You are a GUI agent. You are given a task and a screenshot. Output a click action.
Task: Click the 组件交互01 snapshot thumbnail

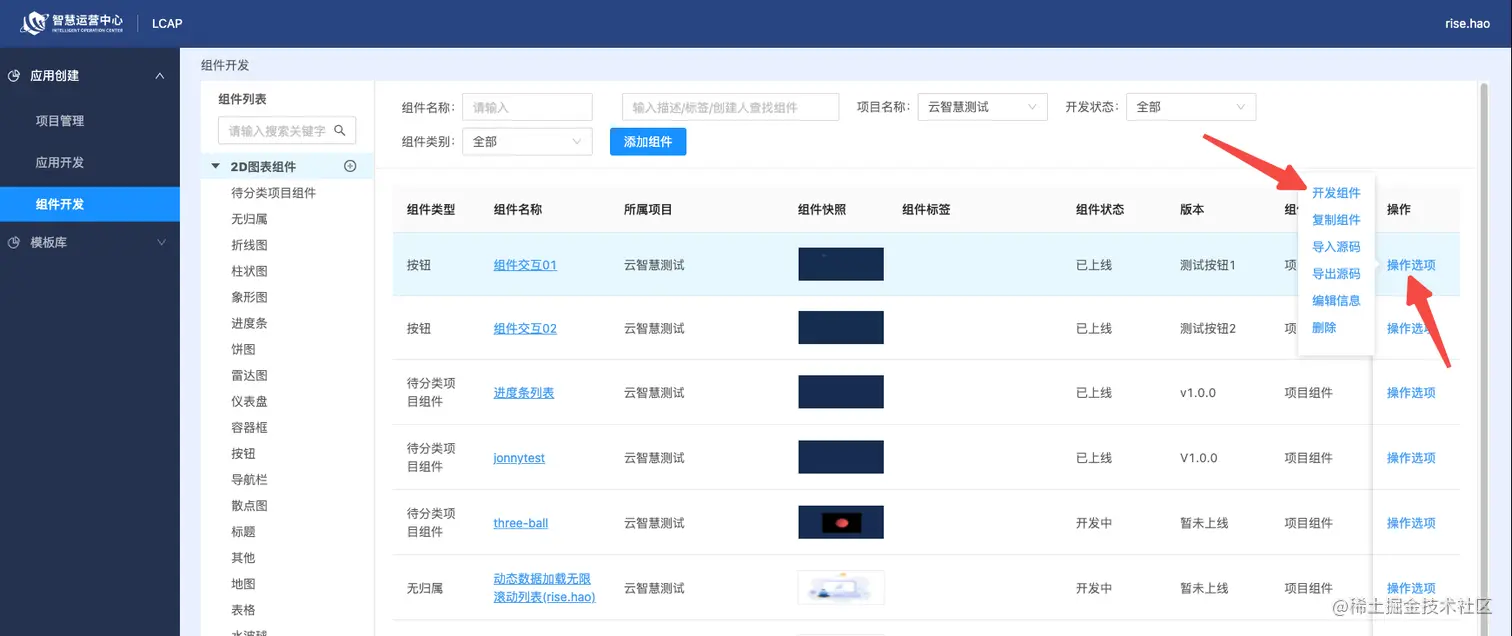(841, 264)
